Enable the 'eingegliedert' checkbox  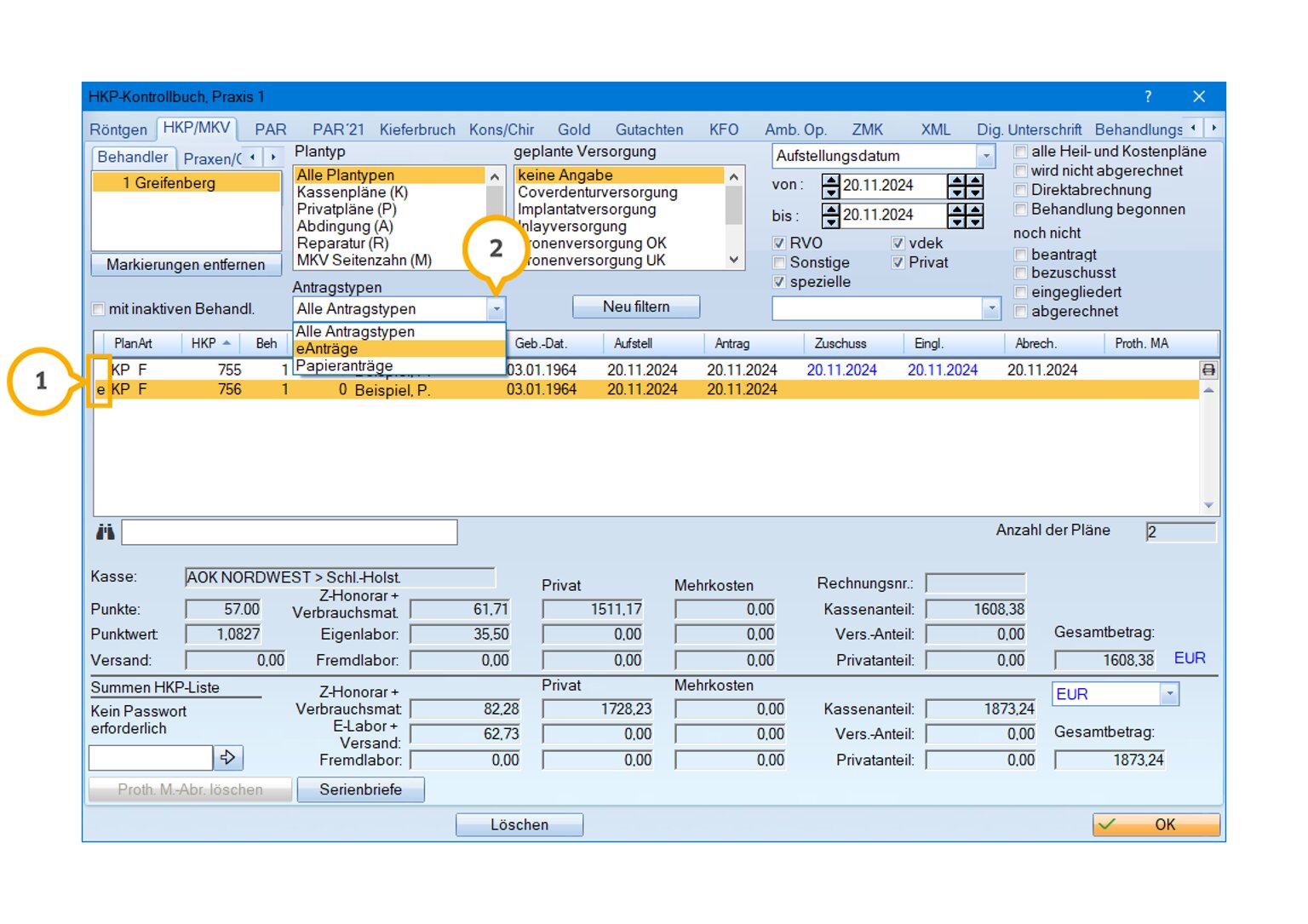[x=1020, y=293]
